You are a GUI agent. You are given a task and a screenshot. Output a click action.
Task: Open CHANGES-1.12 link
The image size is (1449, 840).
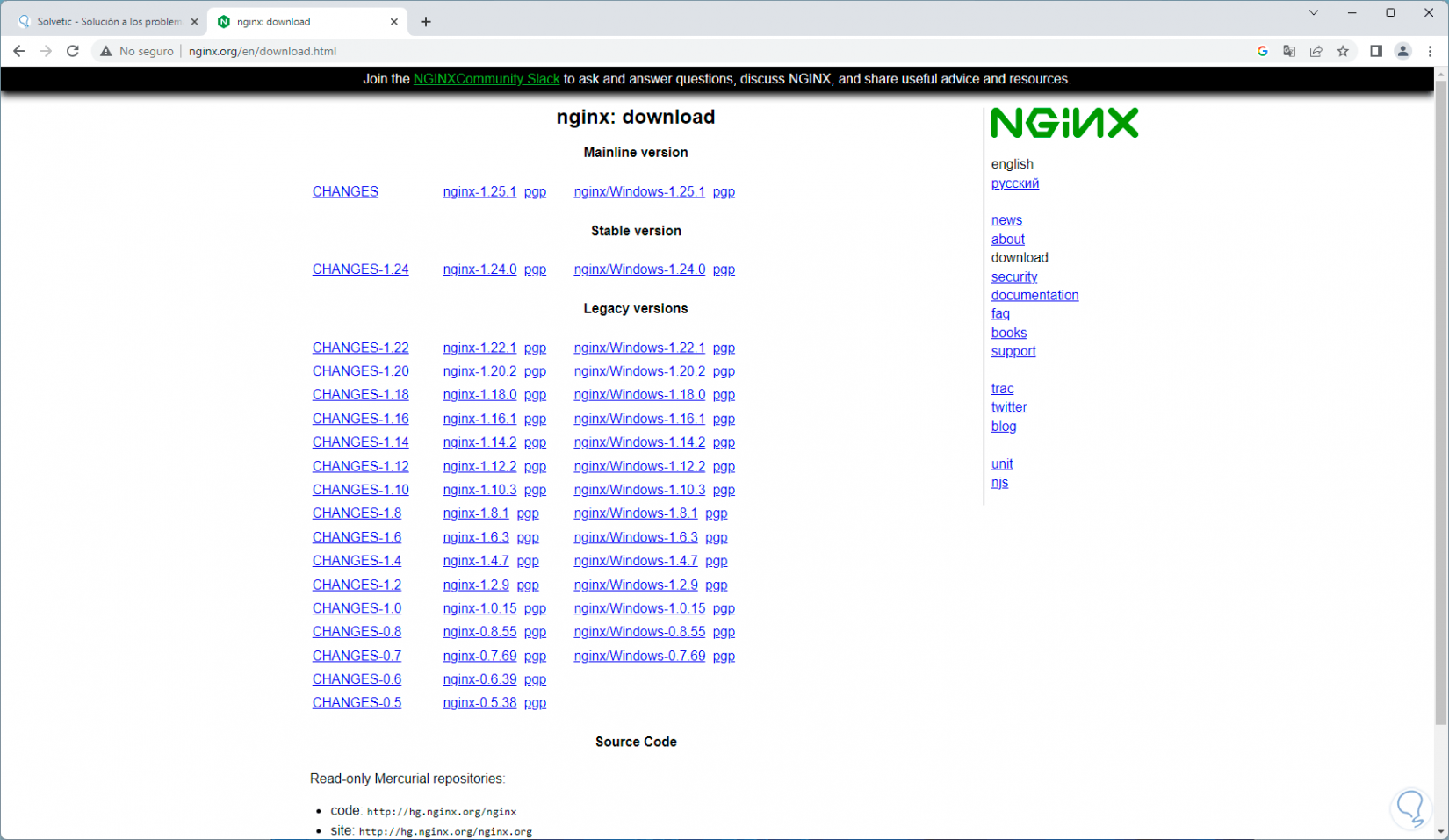point(360,466)
